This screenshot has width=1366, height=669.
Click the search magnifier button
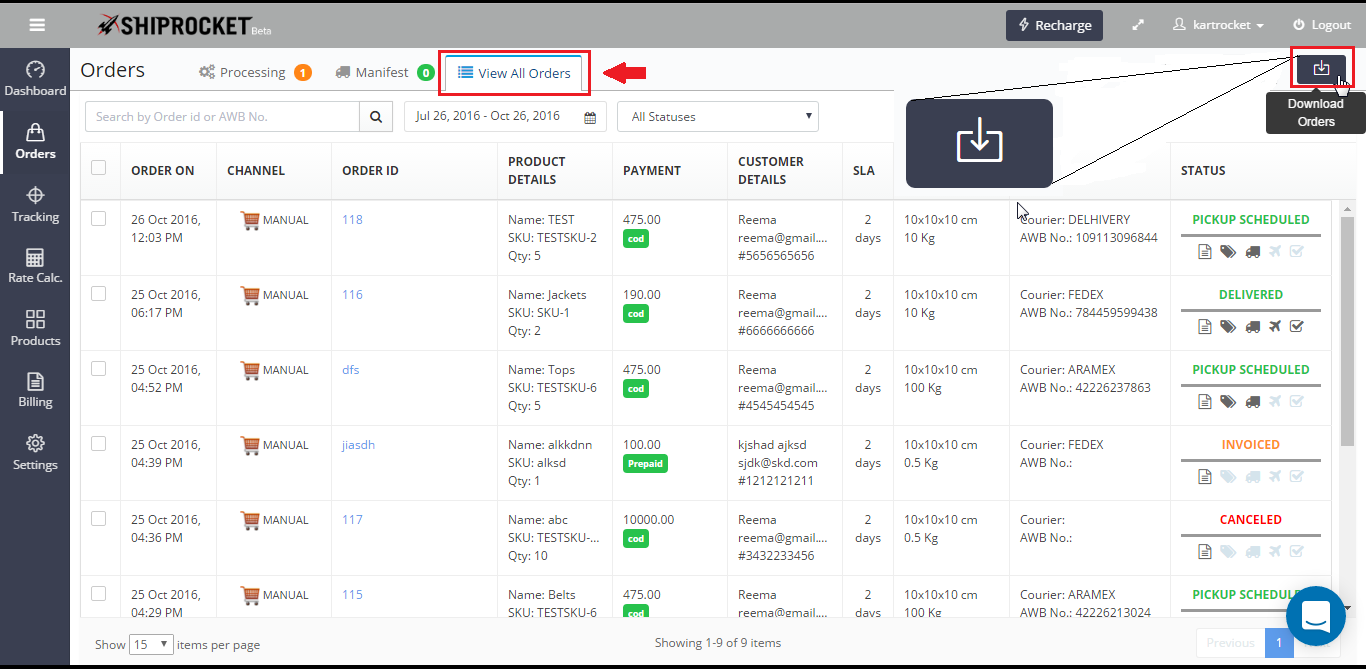[375, 117]
